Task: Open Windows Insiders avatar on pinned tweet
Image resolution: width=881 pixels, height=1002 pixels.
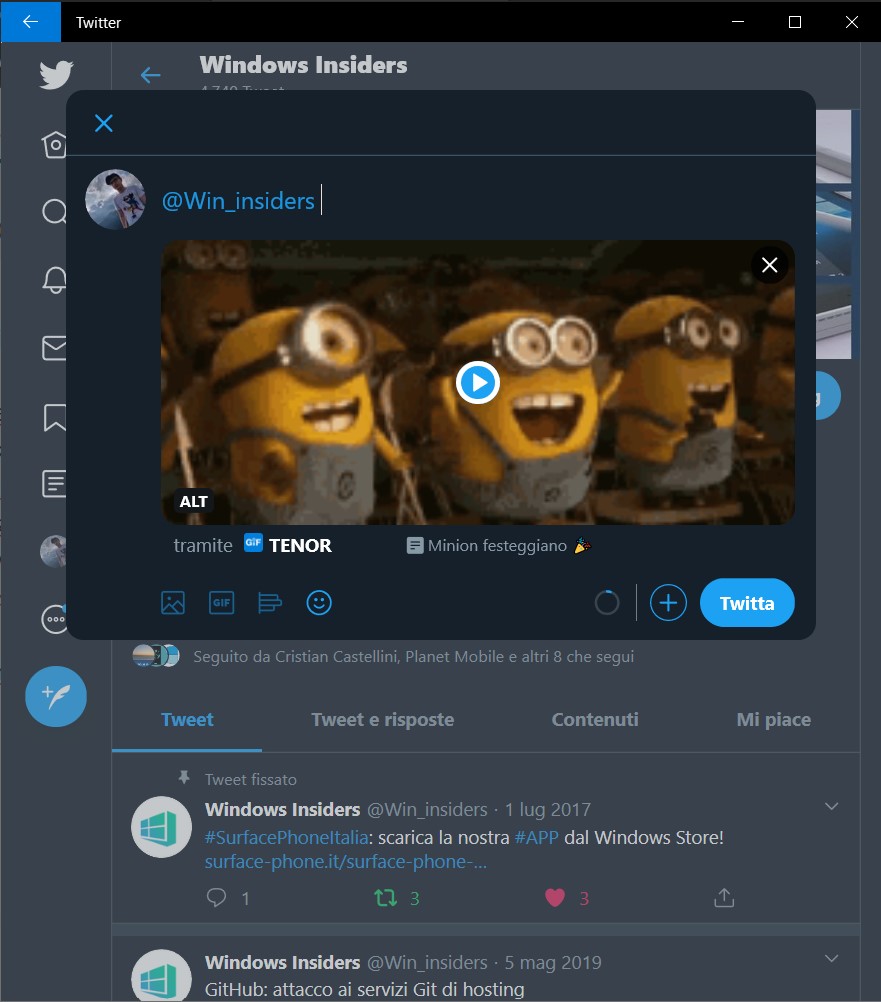Action: 161,827
